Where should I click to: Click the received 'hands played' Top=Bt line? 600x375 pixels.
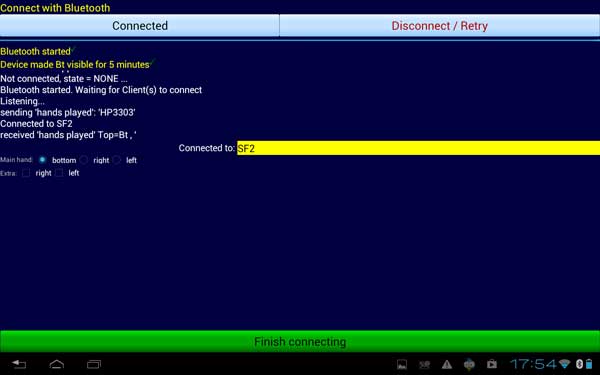pyautogui.click(x=68, y=135)
